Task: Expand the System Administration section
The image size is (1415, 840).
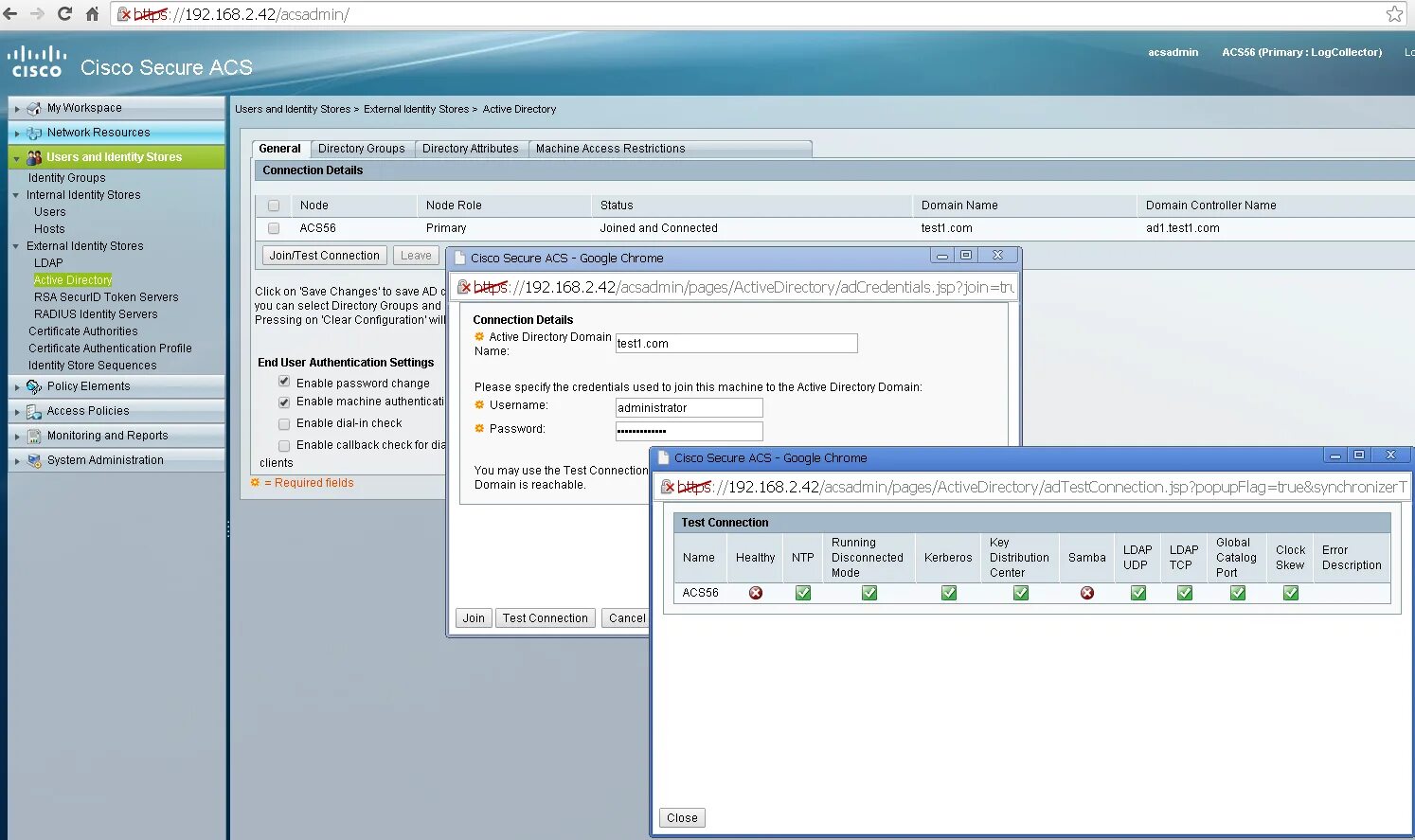Action: tap(17, 461)
